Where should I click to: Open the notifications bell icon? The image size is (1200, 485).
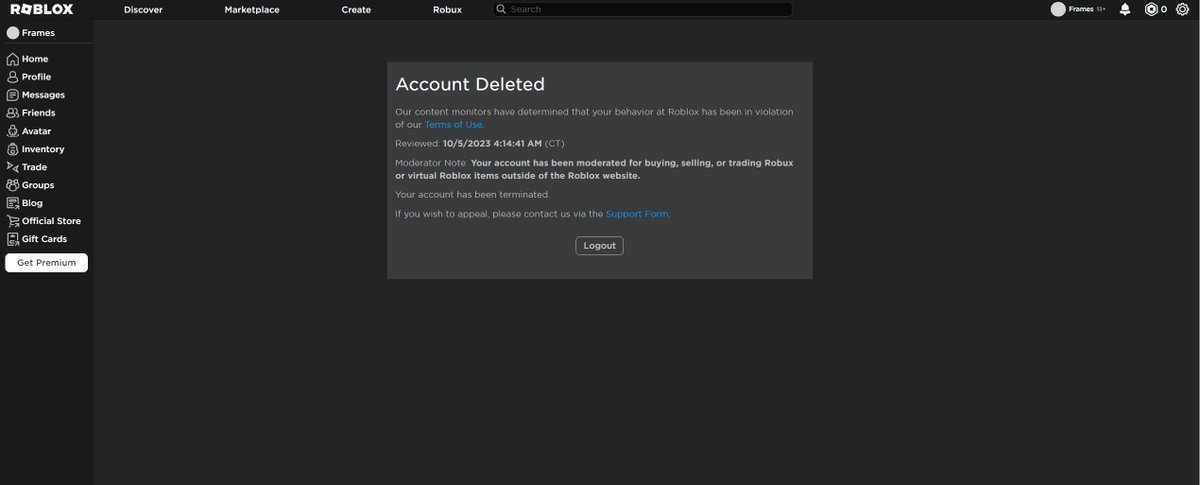pos(1125,9)
